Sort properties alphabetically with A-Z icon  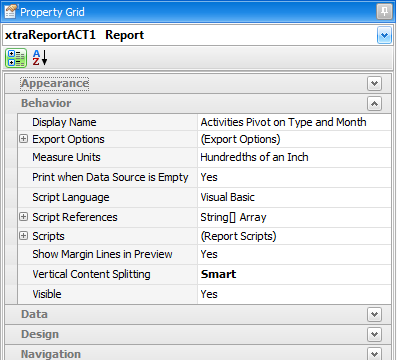(x=40, y=58)
